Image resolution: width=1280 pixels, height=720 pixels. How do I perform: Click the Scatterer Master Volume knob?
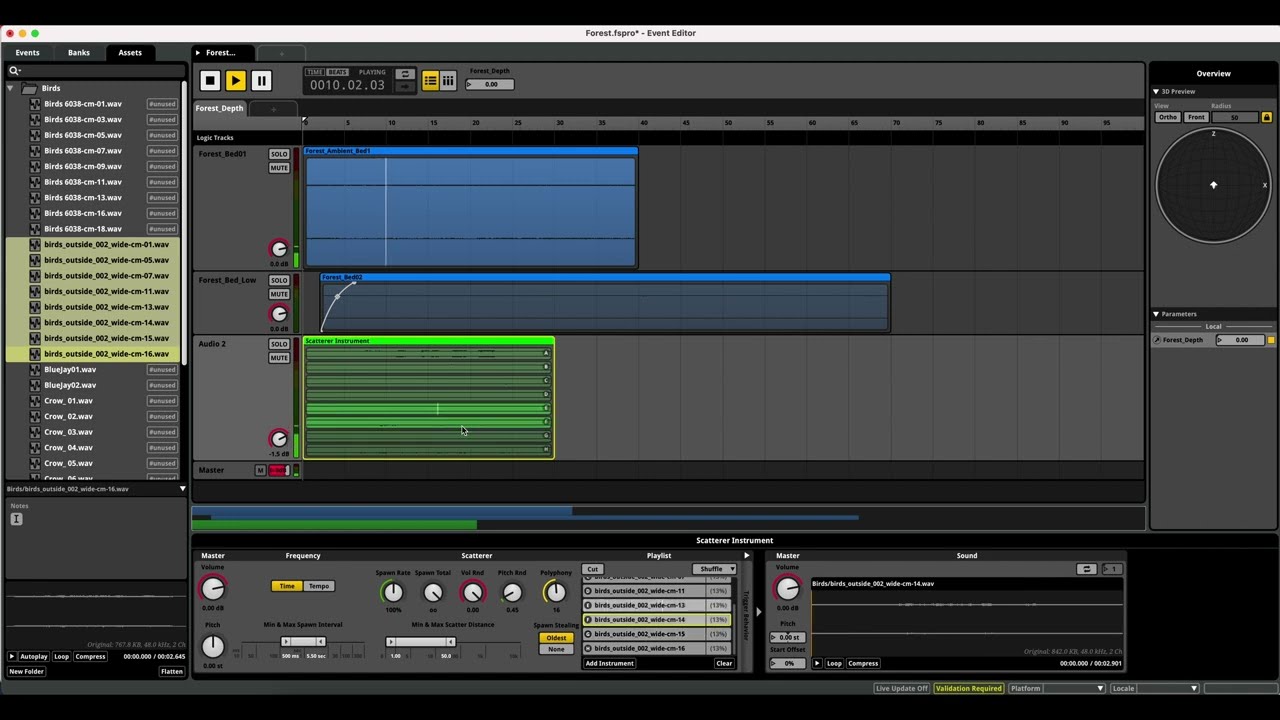tap(213, 589)
